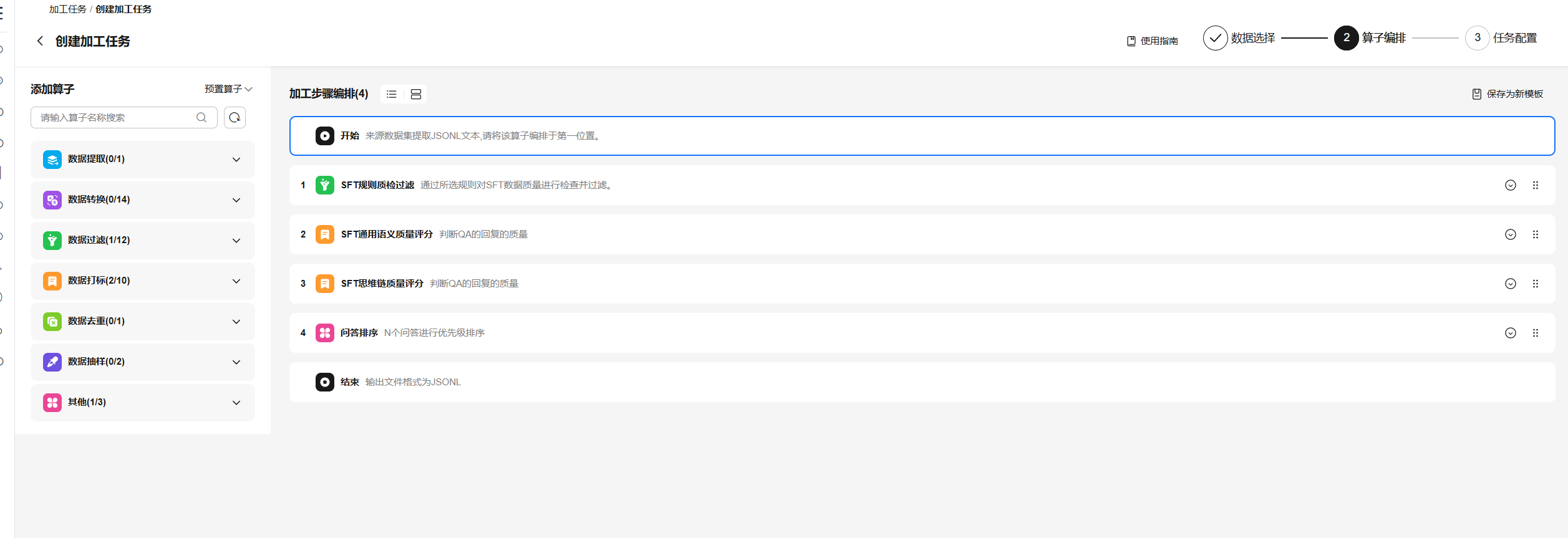Viewport: 1568px width, 538px height.
Task: Go to 数据选择 step in wizard
Action: pyautogui.click(x=1239, y=38)
